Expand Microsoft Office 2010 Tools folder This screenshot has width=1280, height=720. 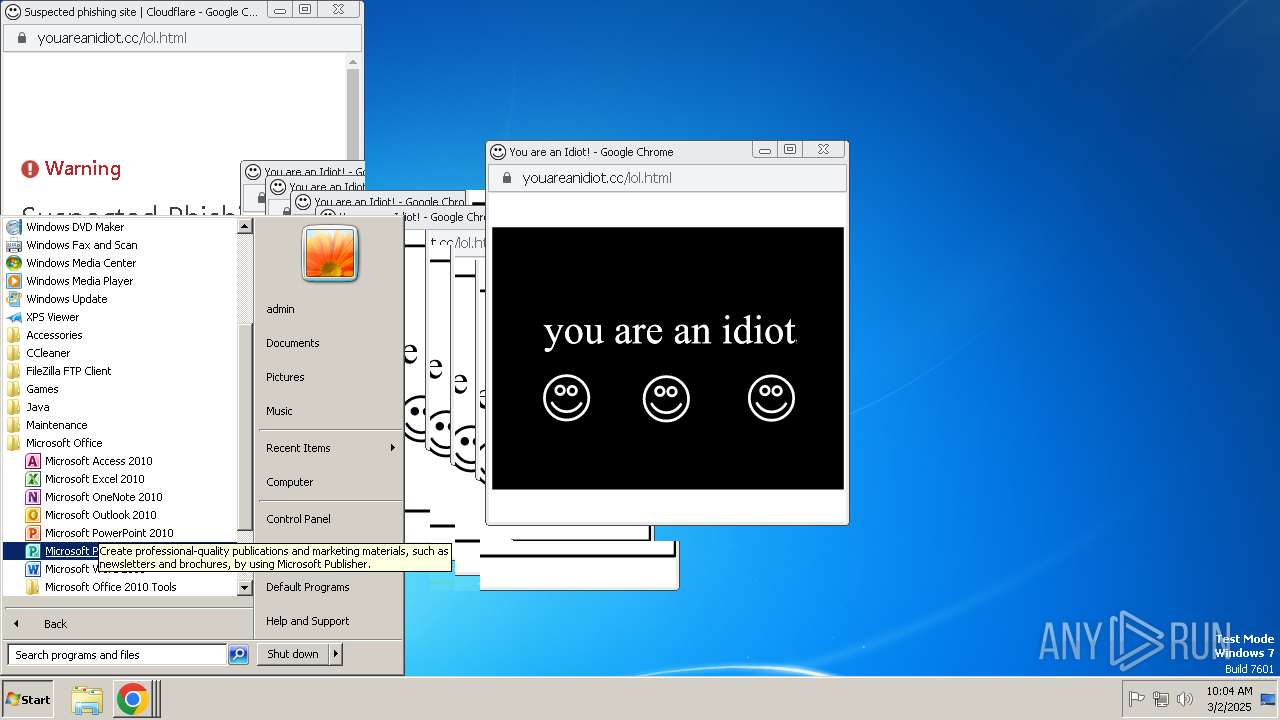110,587
